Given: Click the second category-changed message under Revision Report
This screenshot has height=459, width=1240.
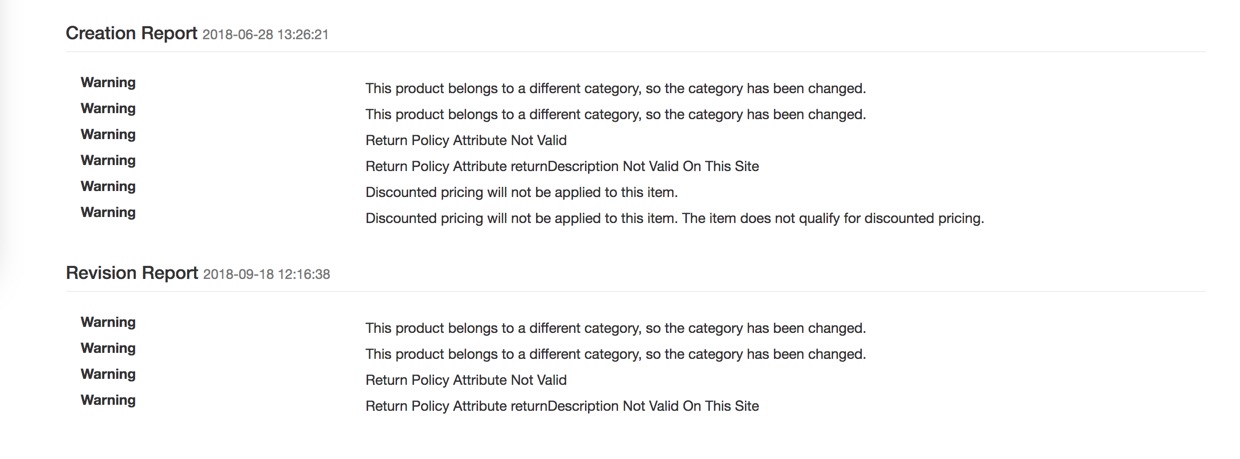Looking at the screenshot, I should click(615, 354).
